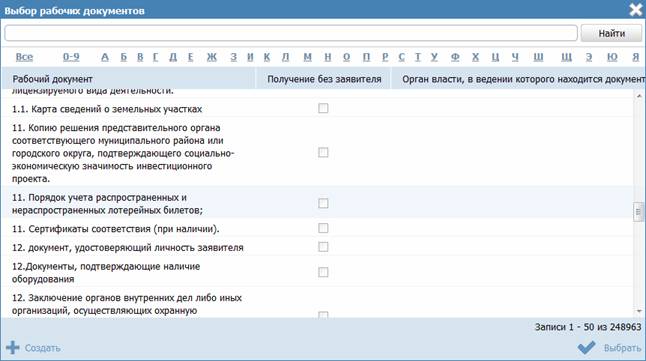Tick checkbox for Копию решения представительного органа

click(323, 153)
